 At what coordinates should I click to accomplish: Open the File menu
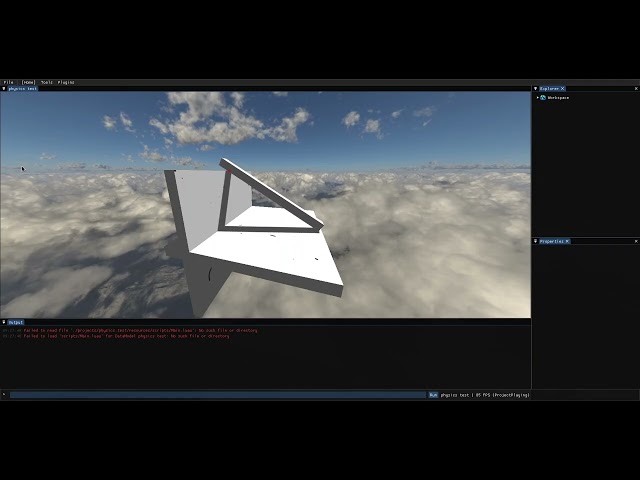point(8,82)
